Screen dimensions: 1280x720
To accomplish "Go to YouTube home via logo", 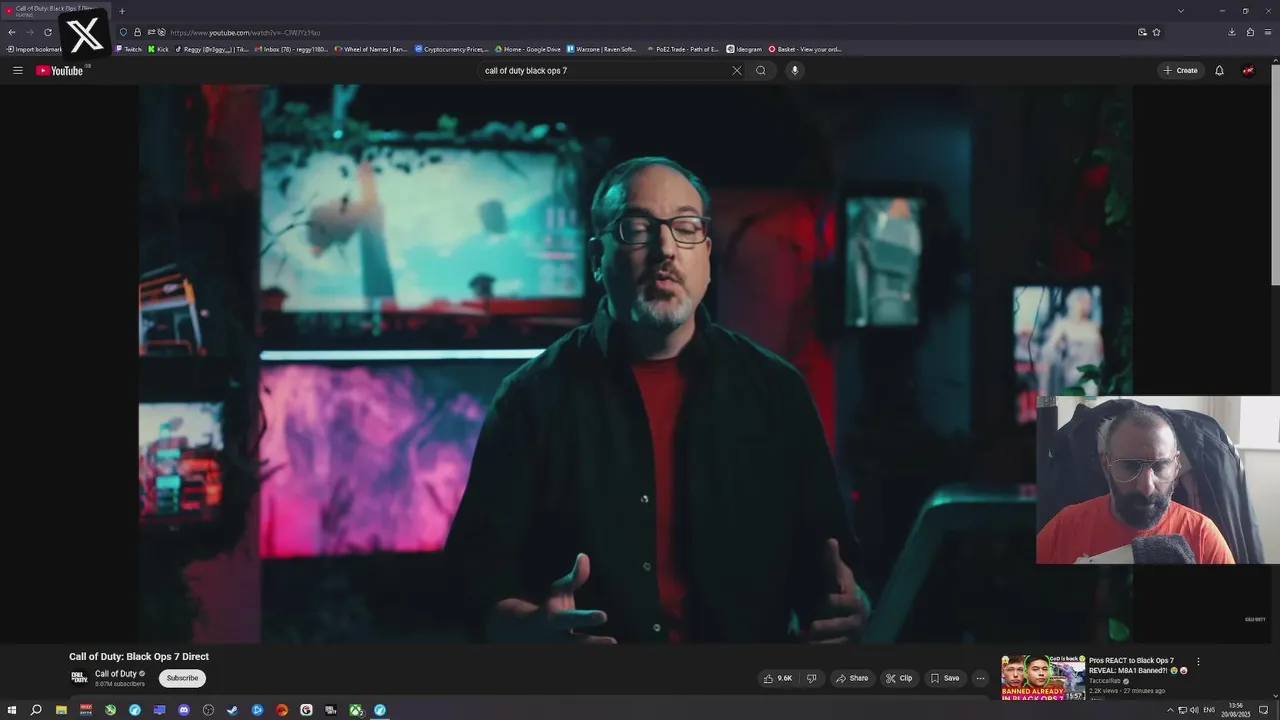I will click(60, 70).
